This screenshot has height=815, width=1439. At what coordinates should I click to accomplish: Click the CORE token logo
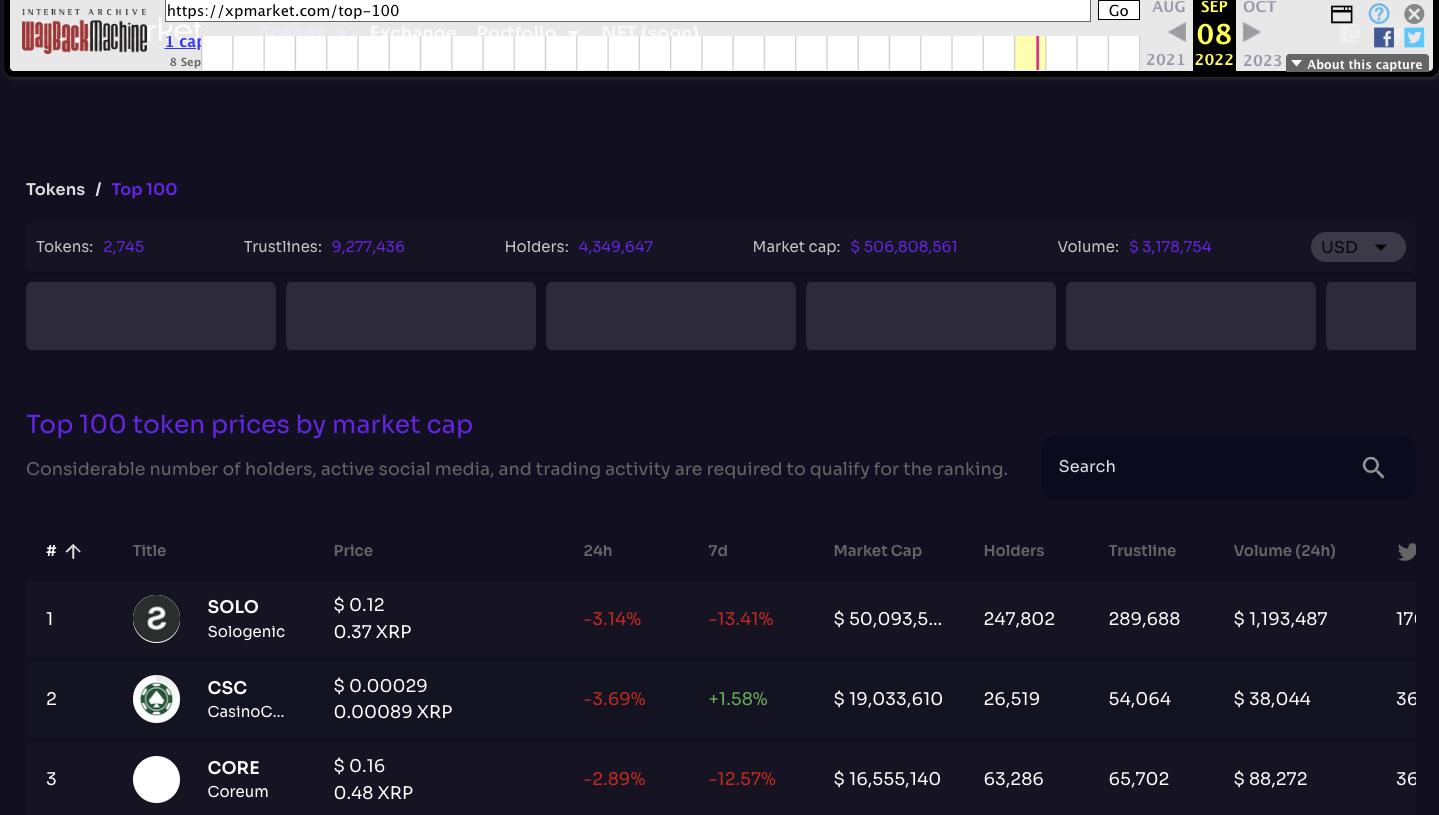coord(156,780)
